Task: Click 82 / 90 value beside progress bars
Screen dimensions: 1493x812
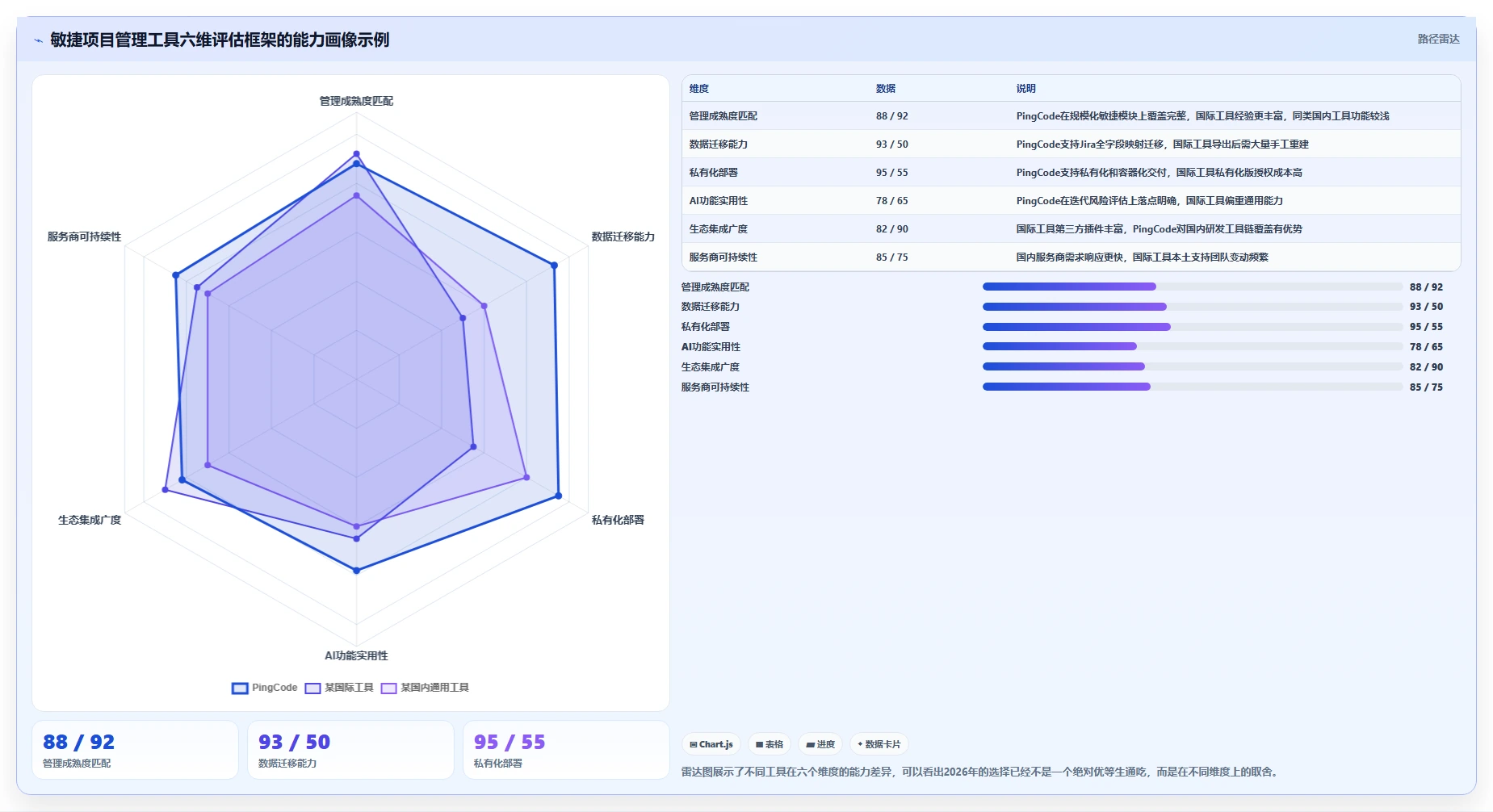Action: coord(1426,367)
